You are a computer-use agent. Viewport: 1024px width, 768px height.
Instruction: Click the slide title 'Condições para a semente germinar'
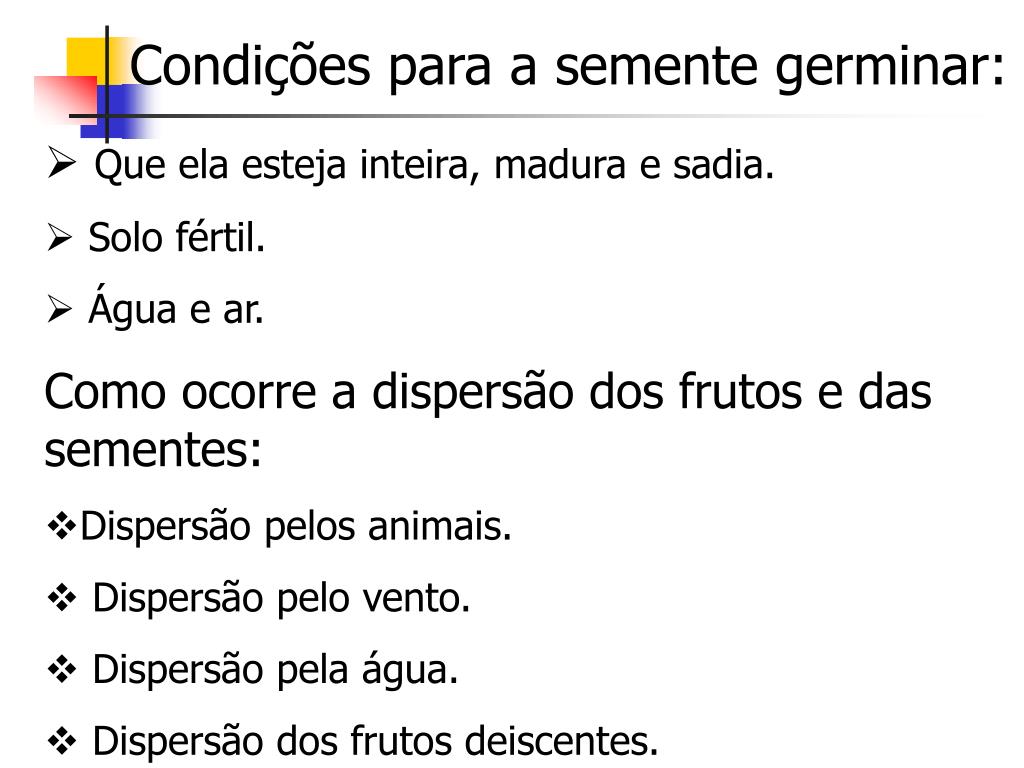point(567,68)
